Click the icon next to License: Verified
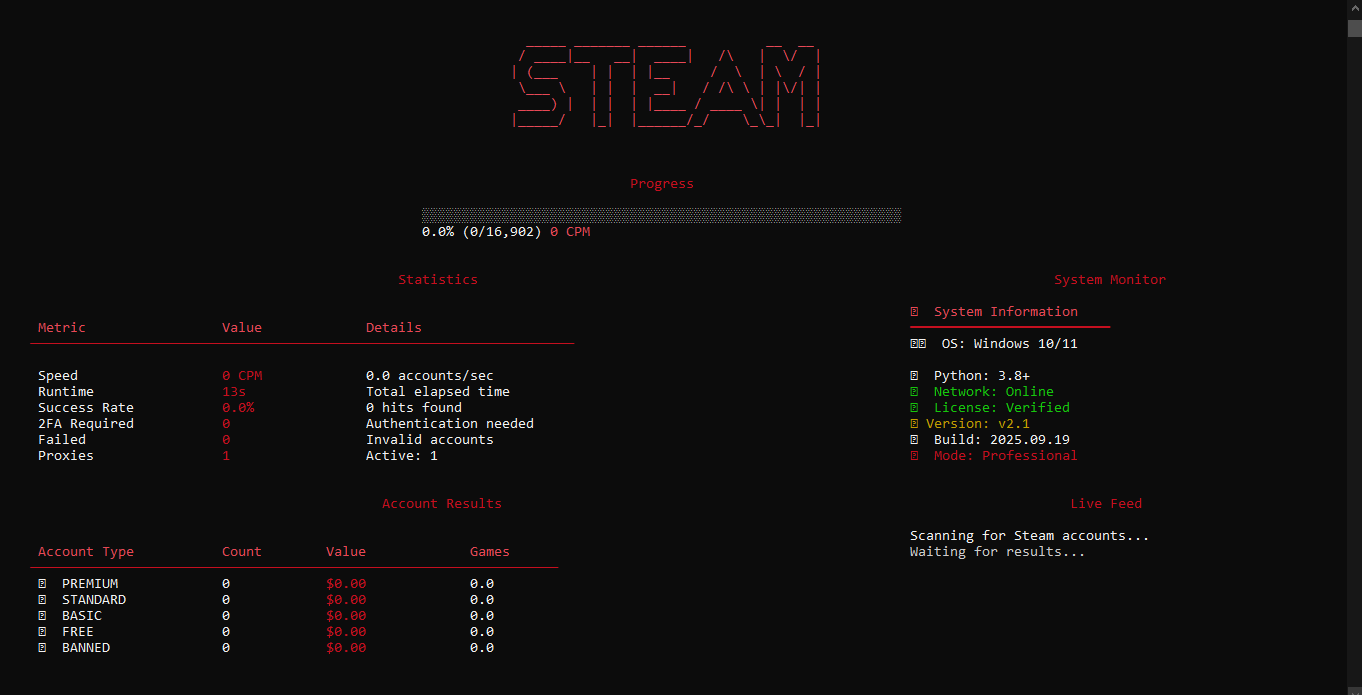Image resolution: width=1362 pixels, height=695 pixels. [x=914, y=408]
